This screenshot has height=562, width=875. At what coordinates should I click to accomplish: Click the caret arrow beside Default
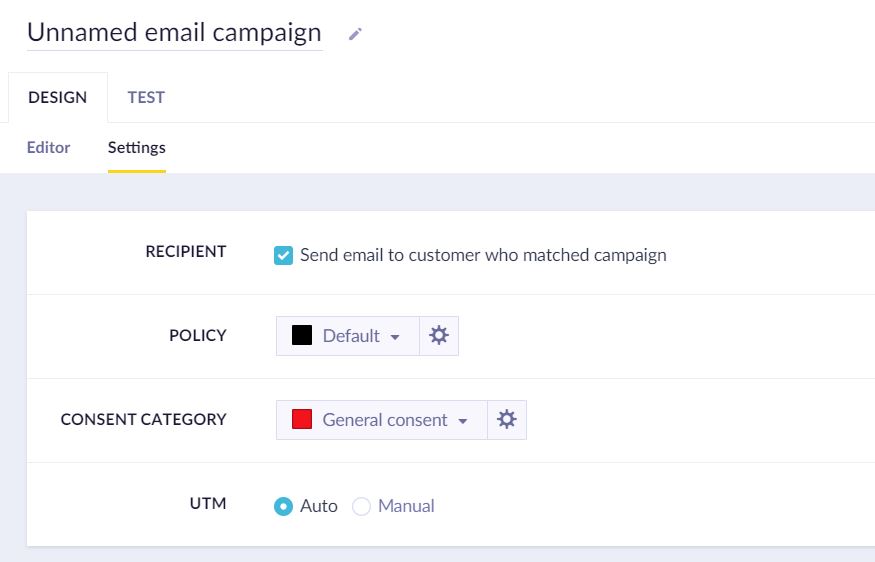(x=395, y=337)
